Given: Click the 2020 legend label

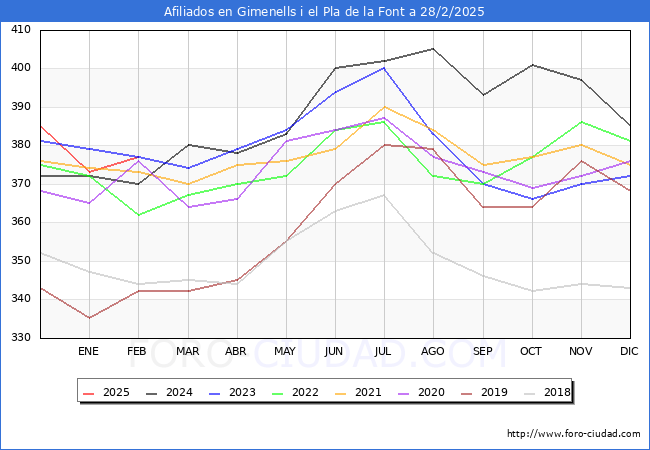Looking at the screenshot, I should (x=431, y=392).
